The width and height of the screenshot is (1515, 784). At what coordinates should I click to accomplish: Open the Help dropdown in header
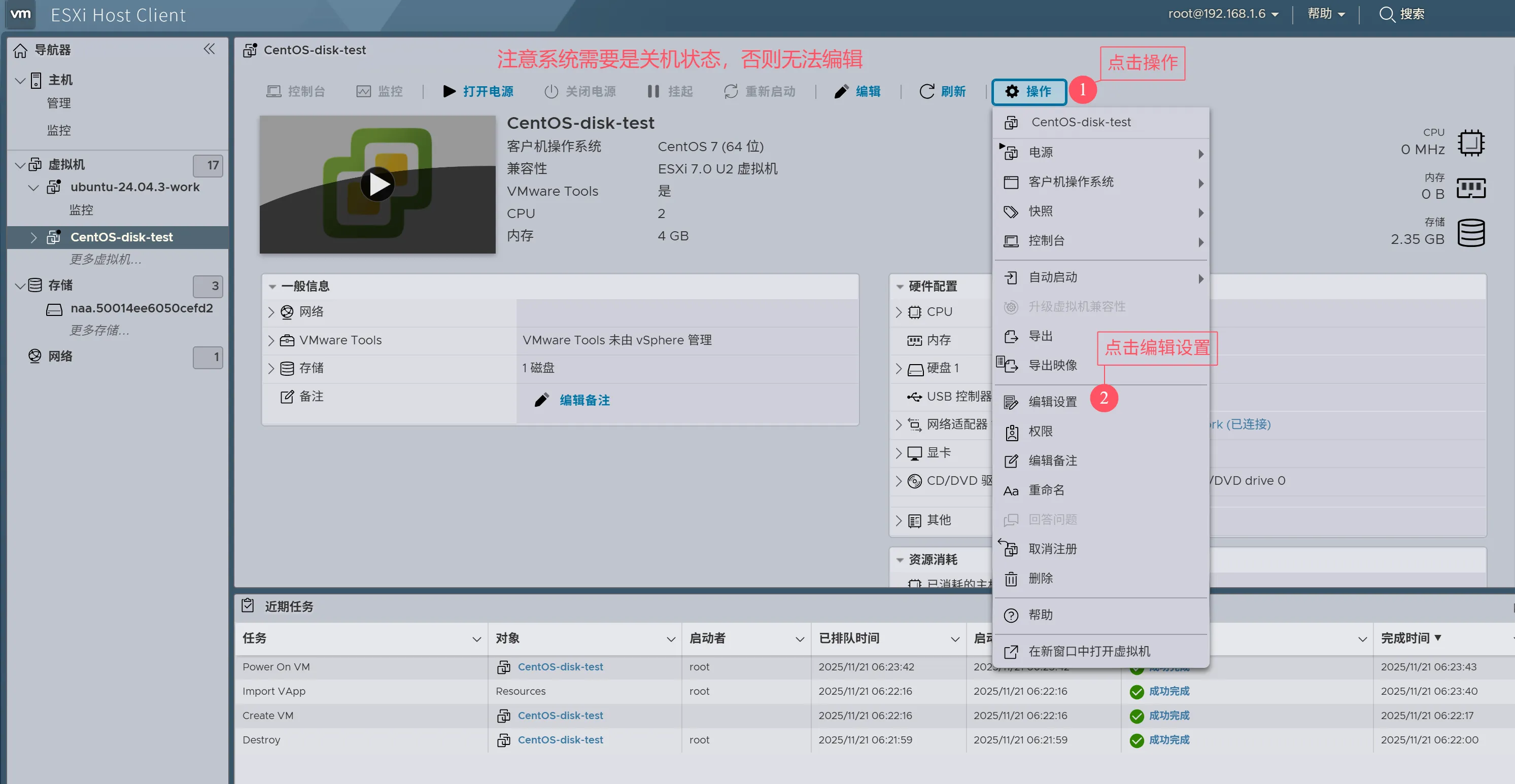coord(1326,14)
